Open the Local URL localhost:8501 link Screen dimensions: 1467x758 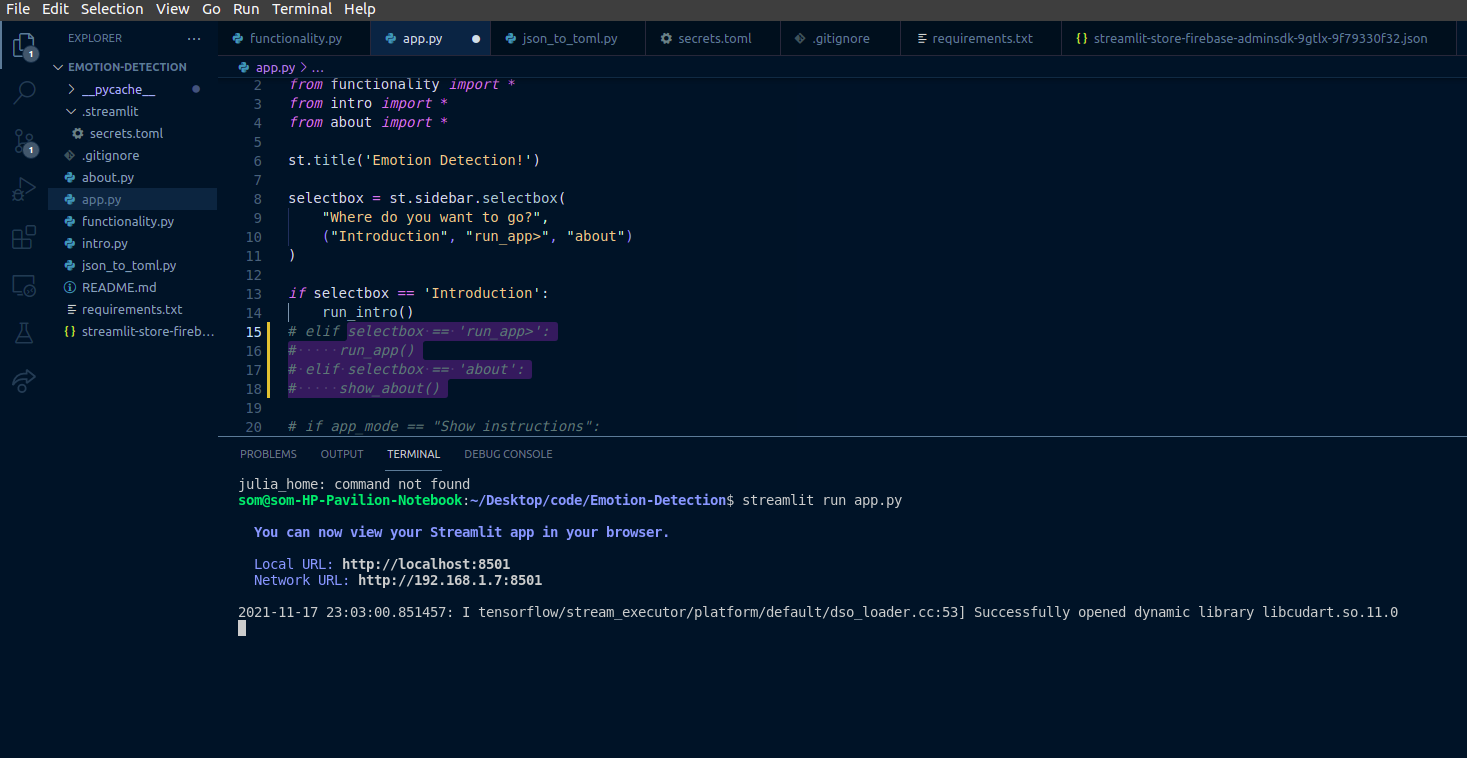[426, 563]
